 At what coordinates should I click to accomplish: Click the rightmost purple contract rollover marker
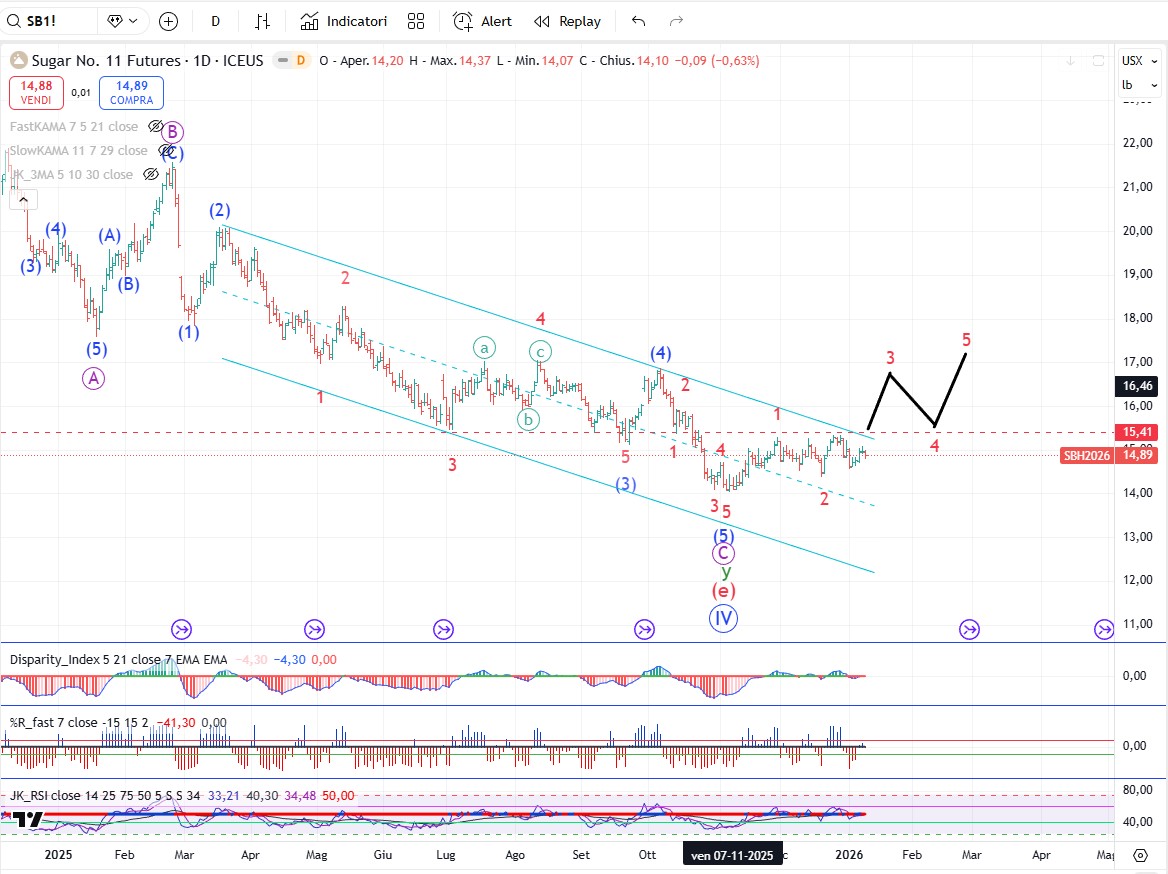click(x=1103, y=629)
